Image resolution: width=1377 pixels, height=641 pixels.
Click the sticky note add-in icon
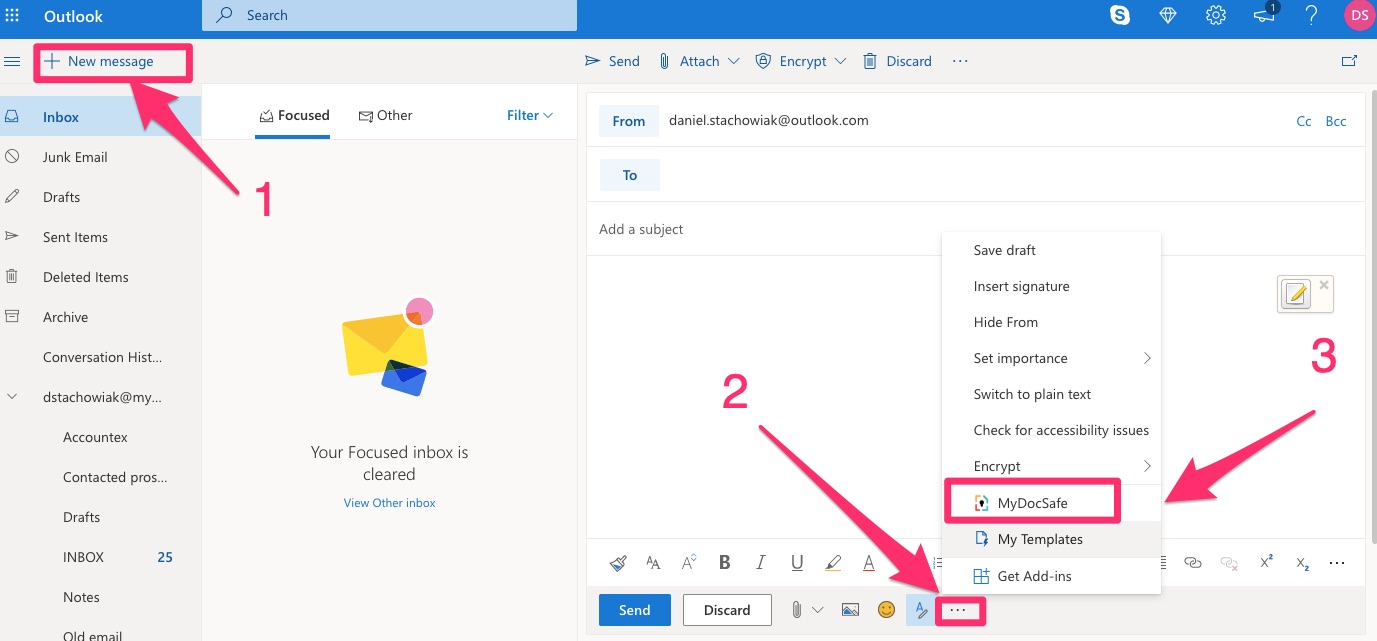click(x=1296, y=294)
